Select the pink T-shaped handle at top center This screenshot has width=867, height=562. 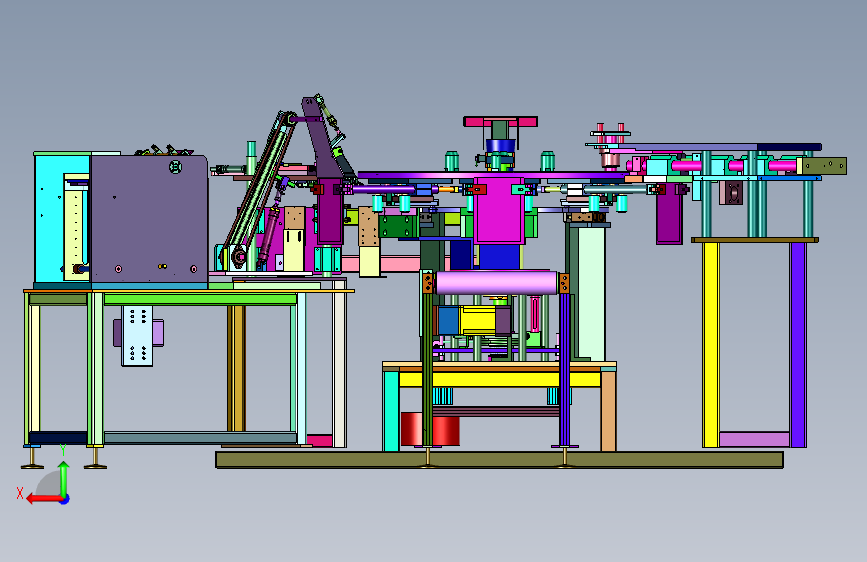[500, 122]
